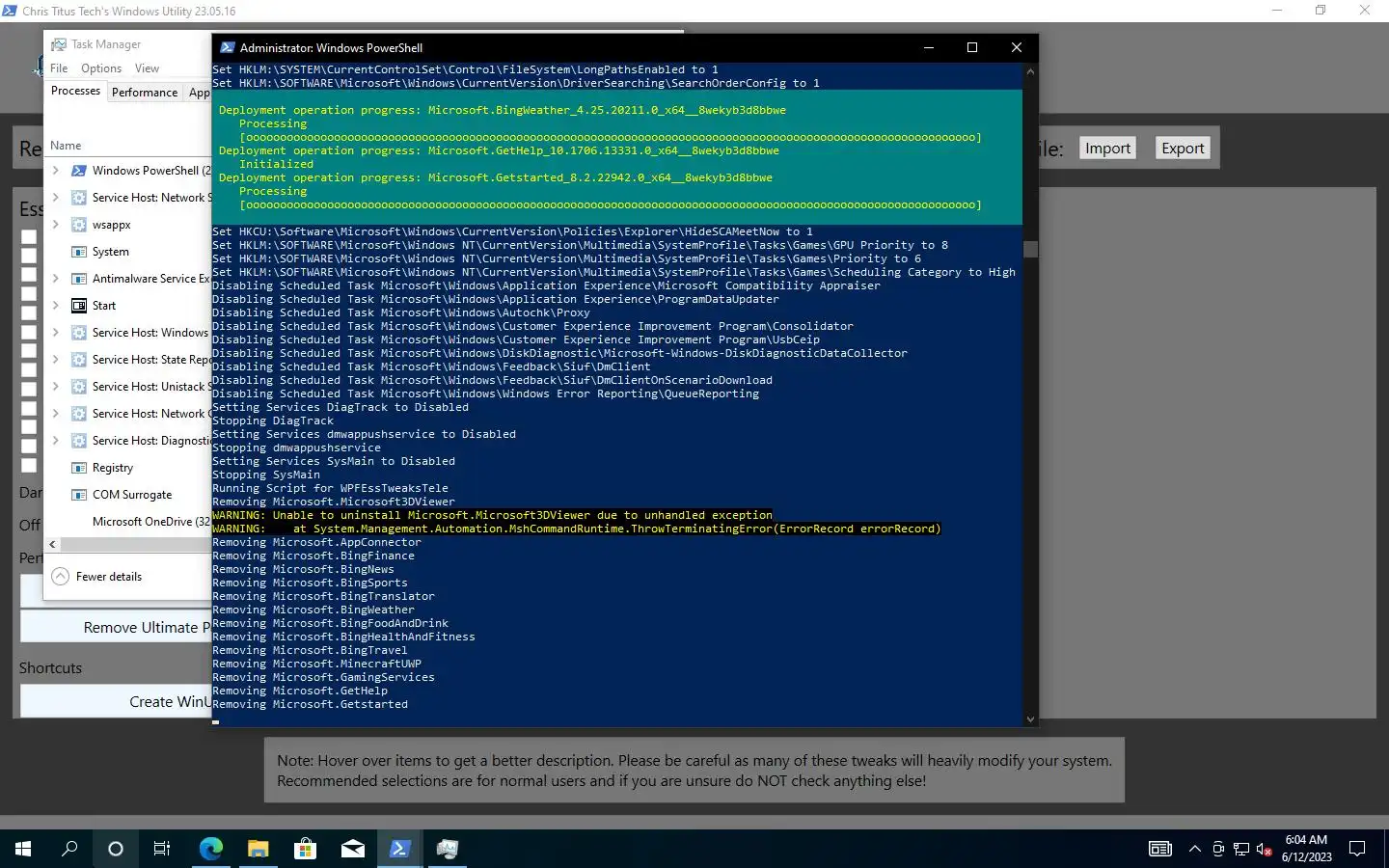Open the Mail app from the taskbar
This screenshot has width=1389, height=868.
coord(352,849)
